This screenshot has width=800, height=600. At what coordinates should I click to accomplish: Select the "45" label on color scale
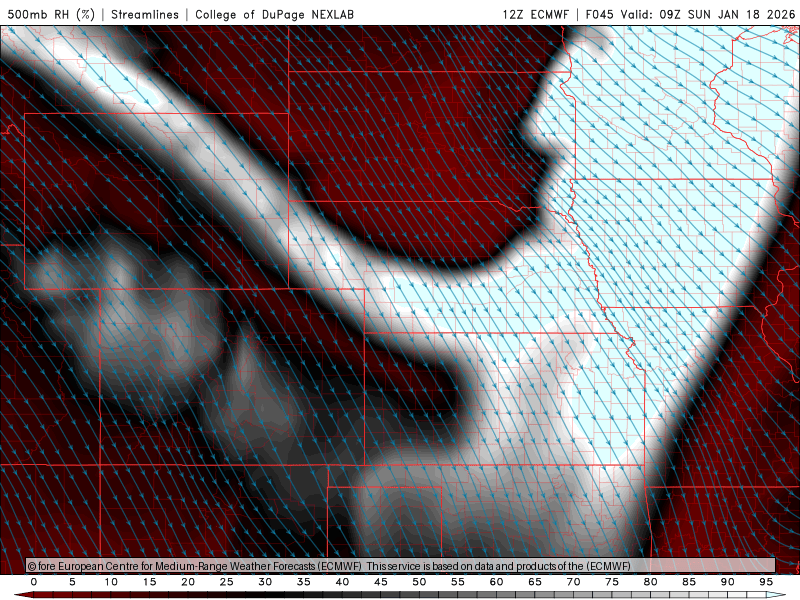pyautogui.click(x=381, y=582)
